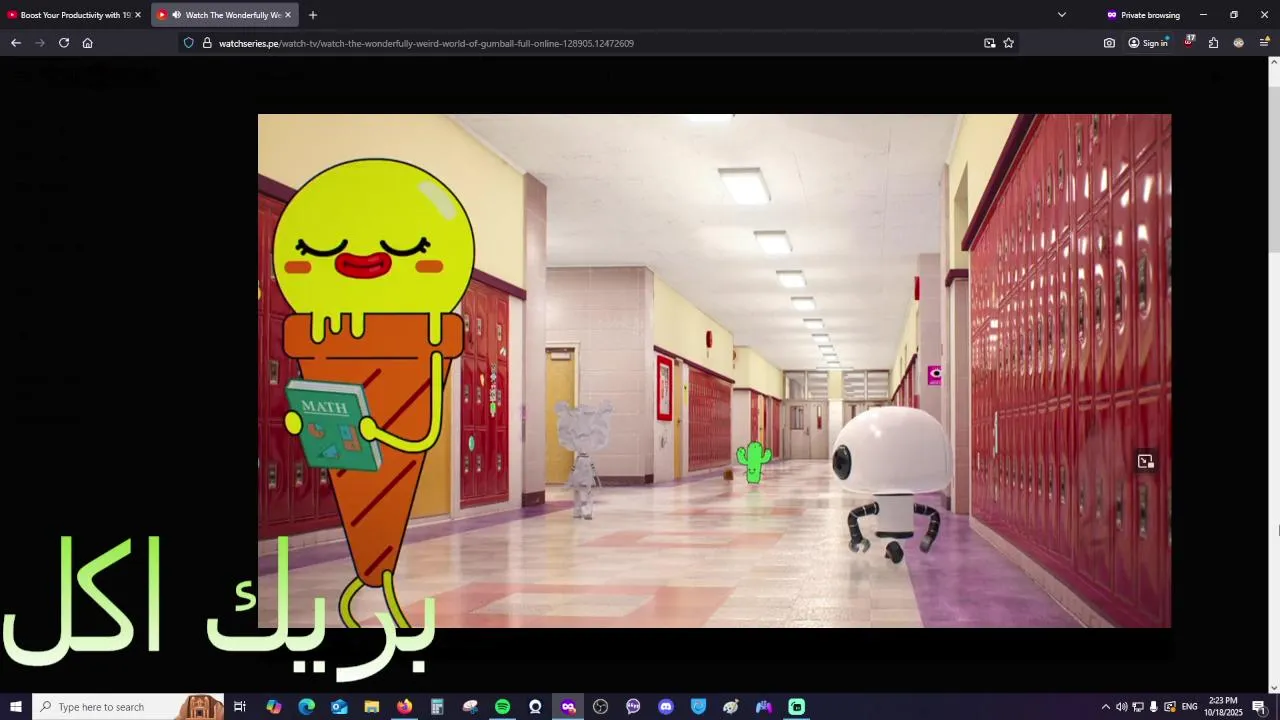
Task: Open the volume control in tray
Action: 1122,707
